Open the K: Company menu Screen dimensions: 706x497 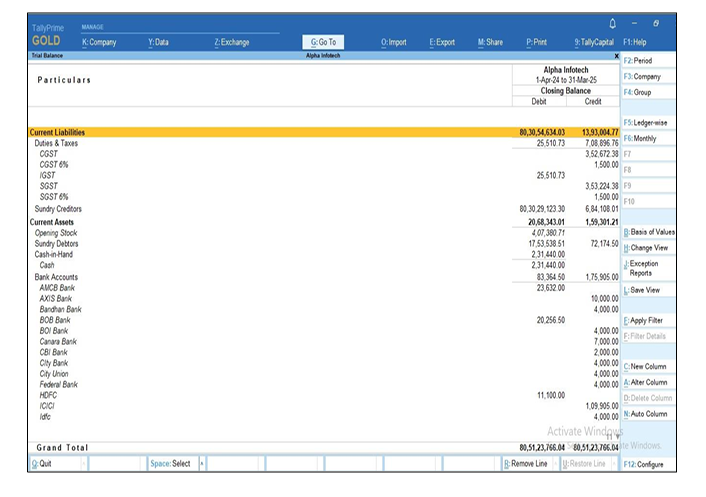tap(99, 42)
